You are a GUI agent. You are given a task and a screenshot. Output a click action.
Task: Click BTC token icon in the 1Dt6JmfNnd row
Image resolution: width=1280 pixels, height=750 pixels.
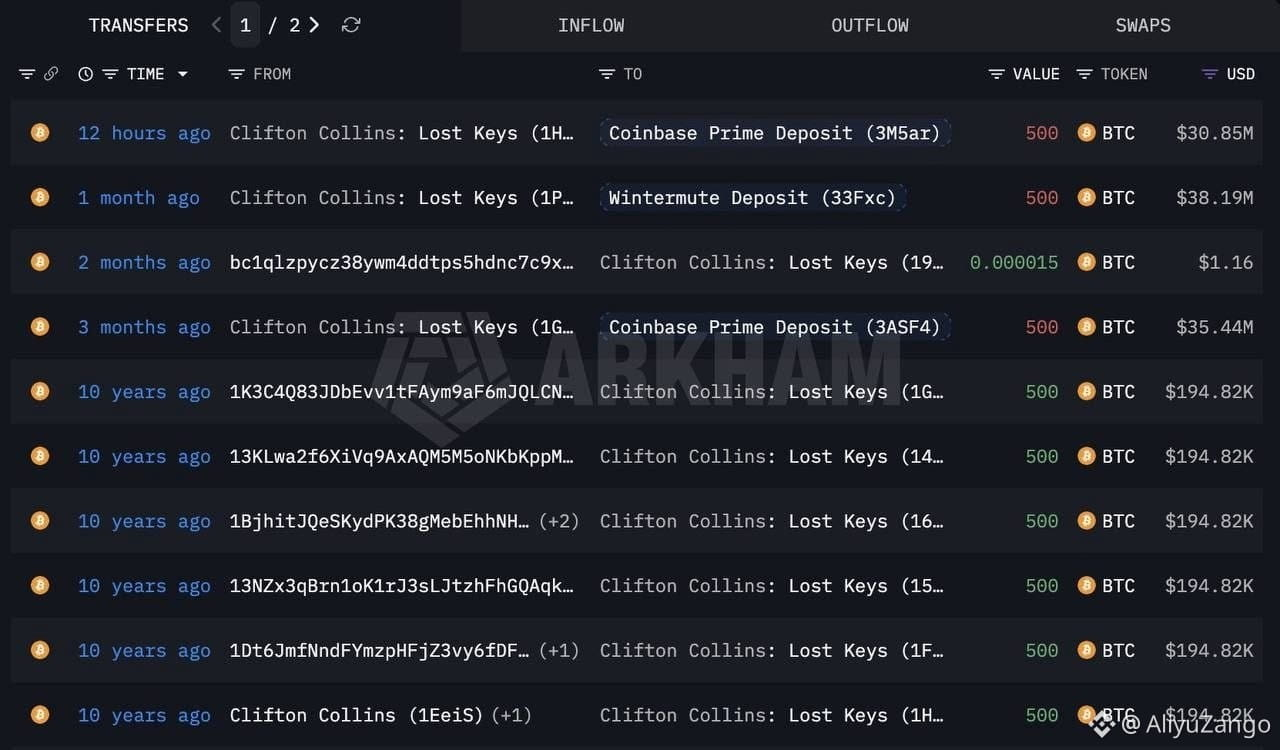1086,650
